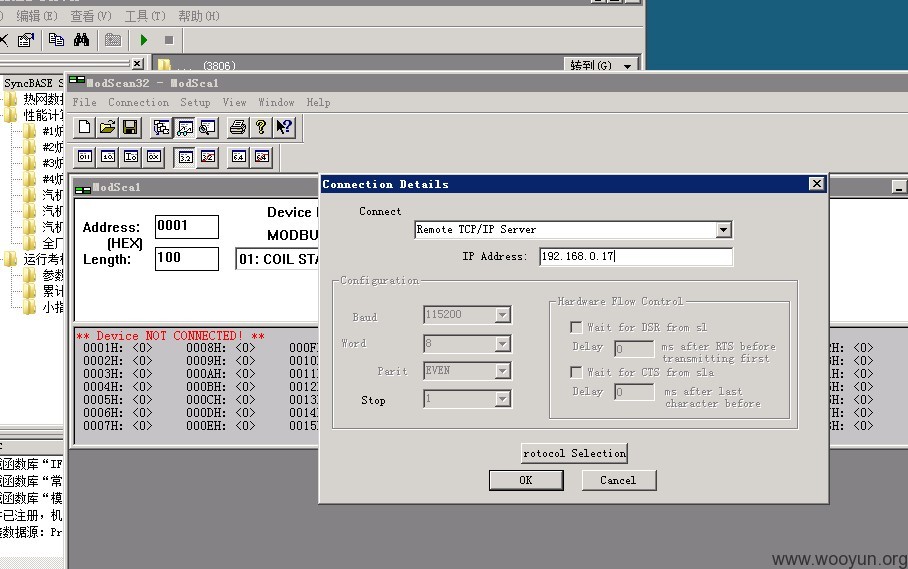Open 工具(T) menu in background window
This screenshot has height=569, width=908.
pyautogui.click(x=145, y=16)
